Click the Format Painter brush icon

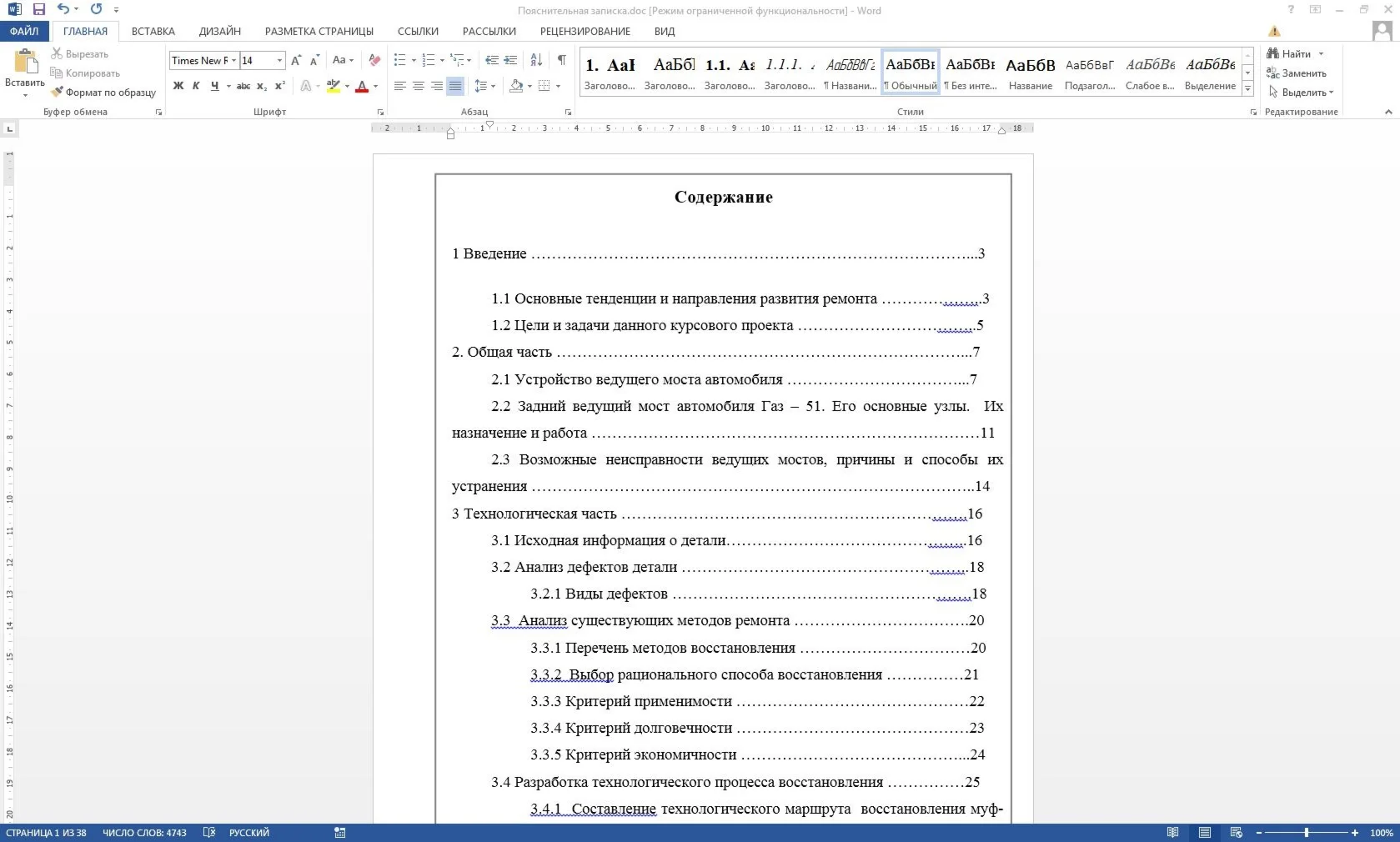tap(57, 93)
